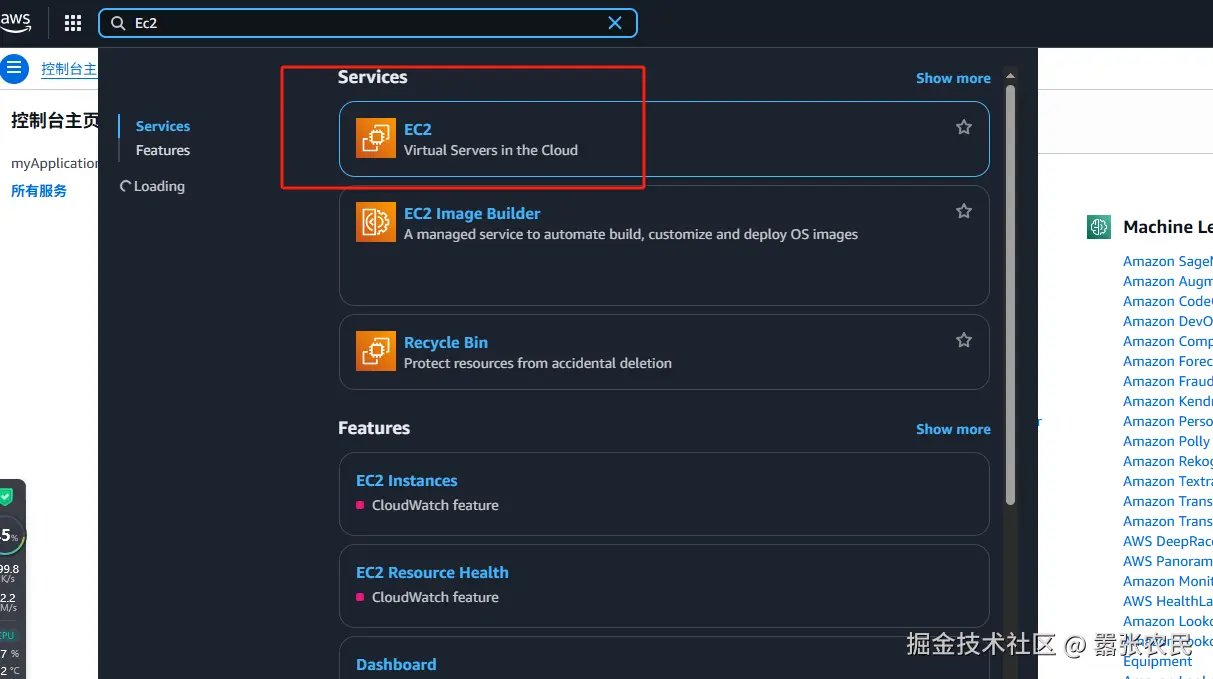Click the myApplication widget text

click(x=55, y=163)
